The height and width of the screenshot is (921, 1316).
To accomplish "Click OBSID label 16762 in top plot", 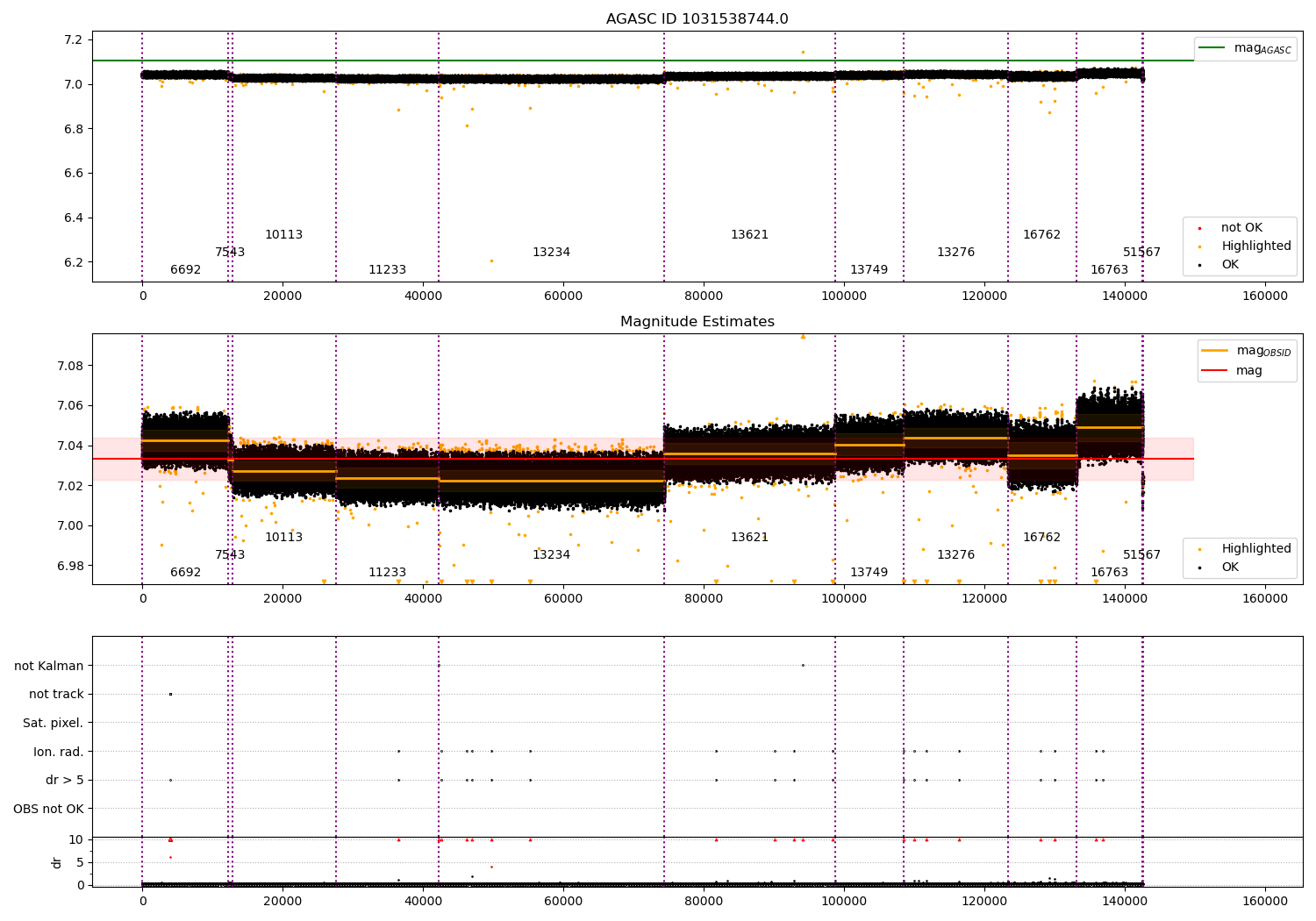I will (1041, 235).
